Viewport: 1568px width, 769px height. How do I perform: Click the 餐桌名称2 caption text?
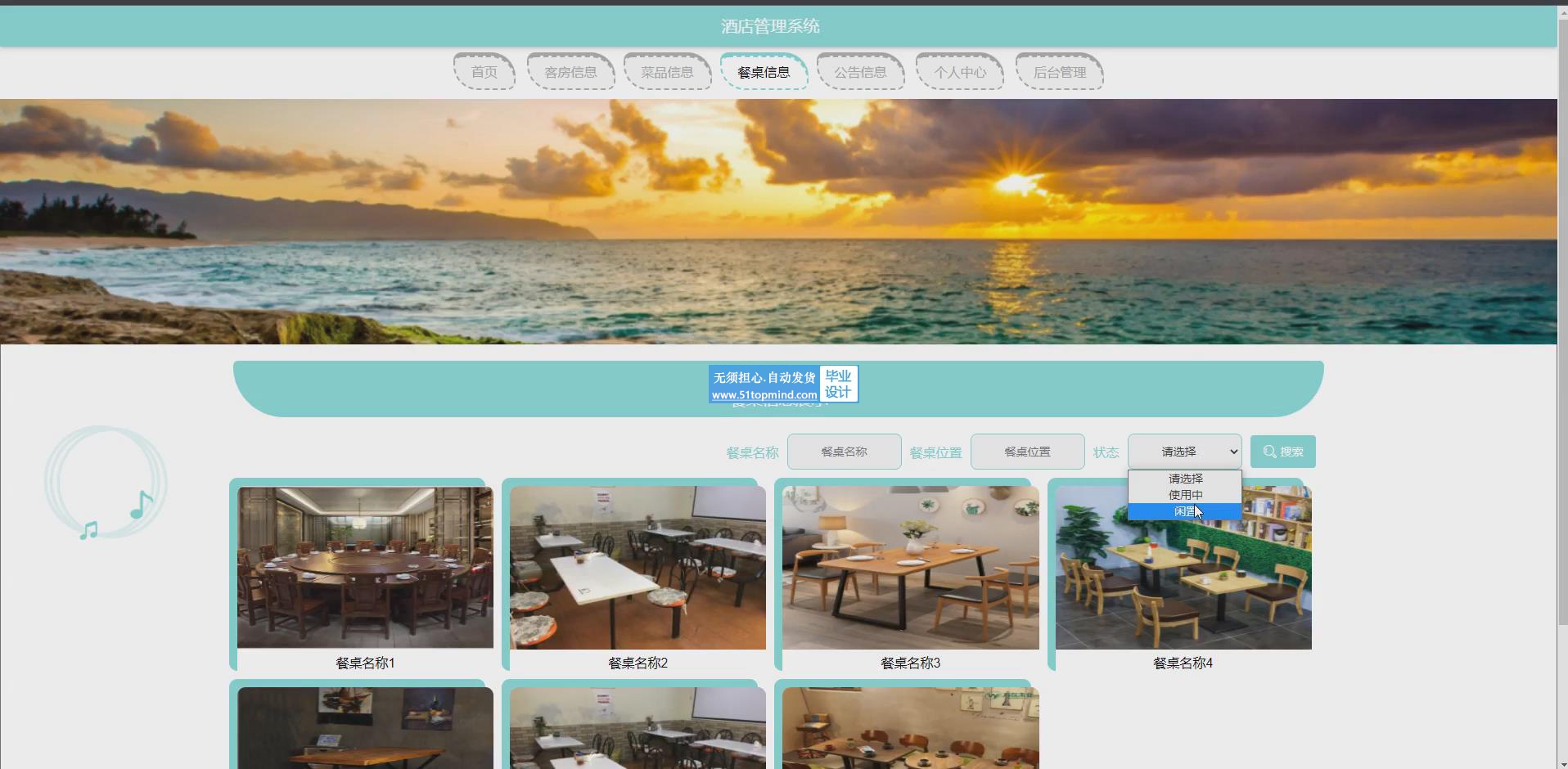[x=638, y=663]
